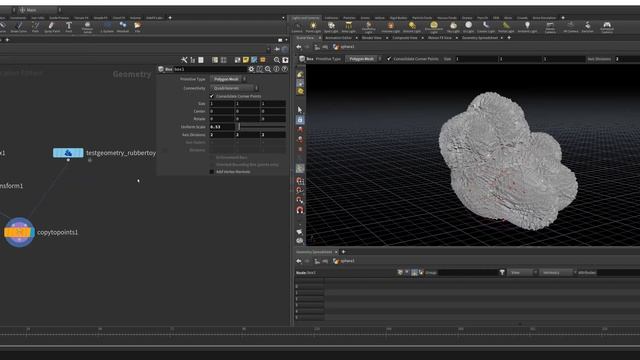This screenshot has width=640, height=360.
Task: Open Connectivity dropdown
Action: (x=234, y=88)
